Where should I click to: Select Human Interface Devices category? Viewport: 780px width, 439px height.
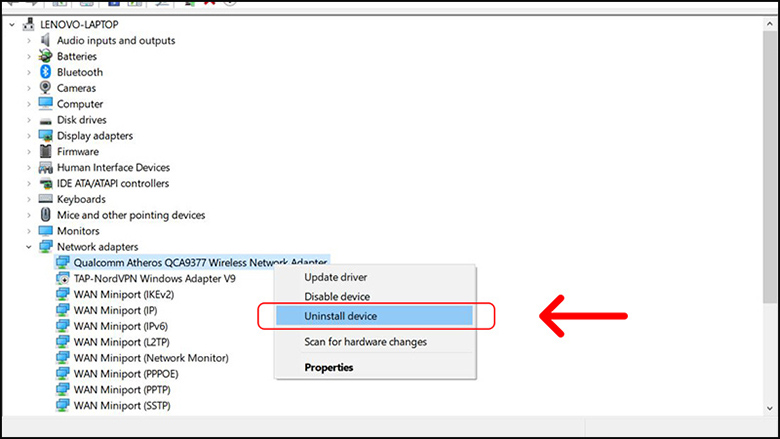113,168
